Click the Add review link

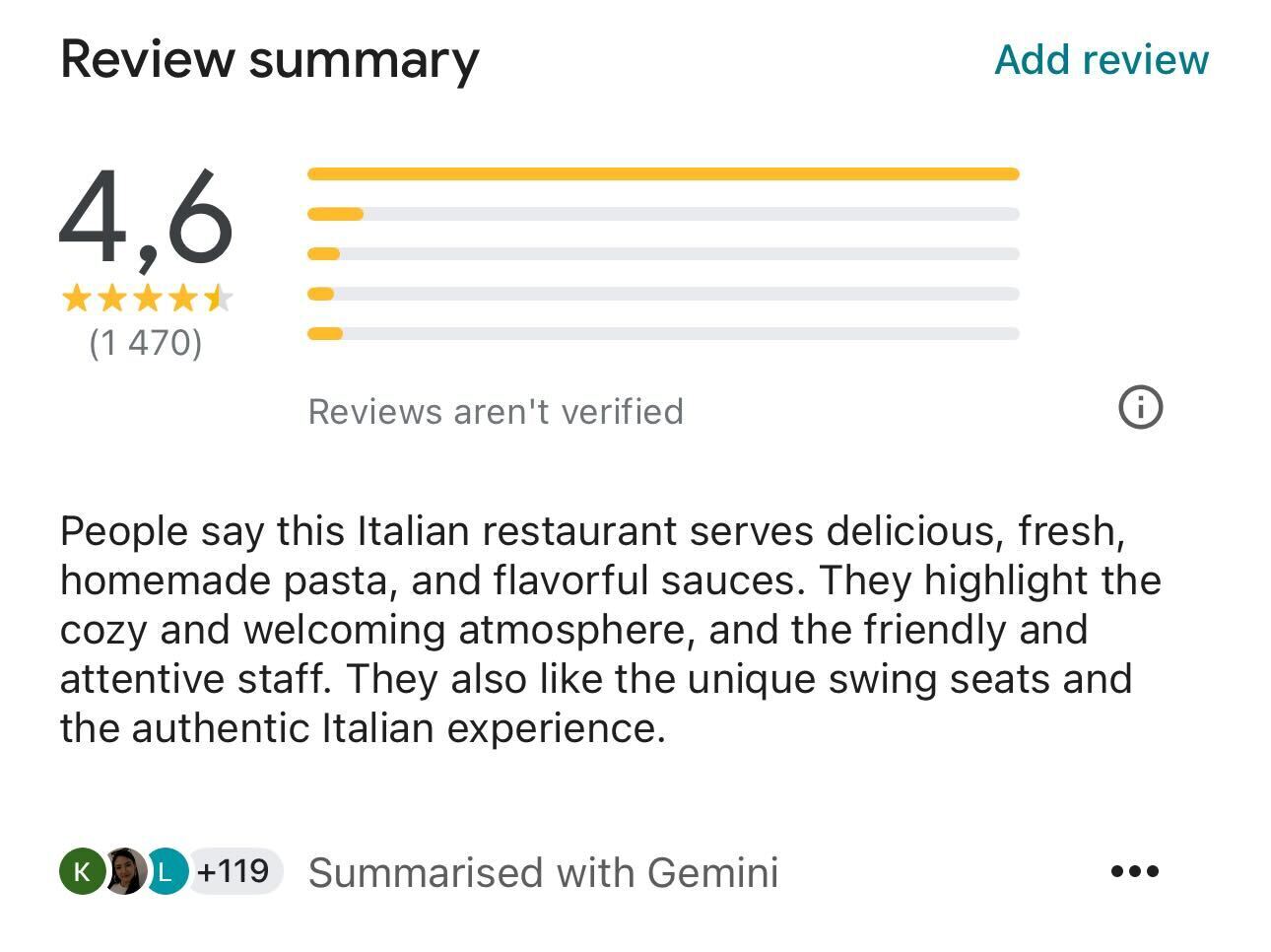coord(1101,59)
